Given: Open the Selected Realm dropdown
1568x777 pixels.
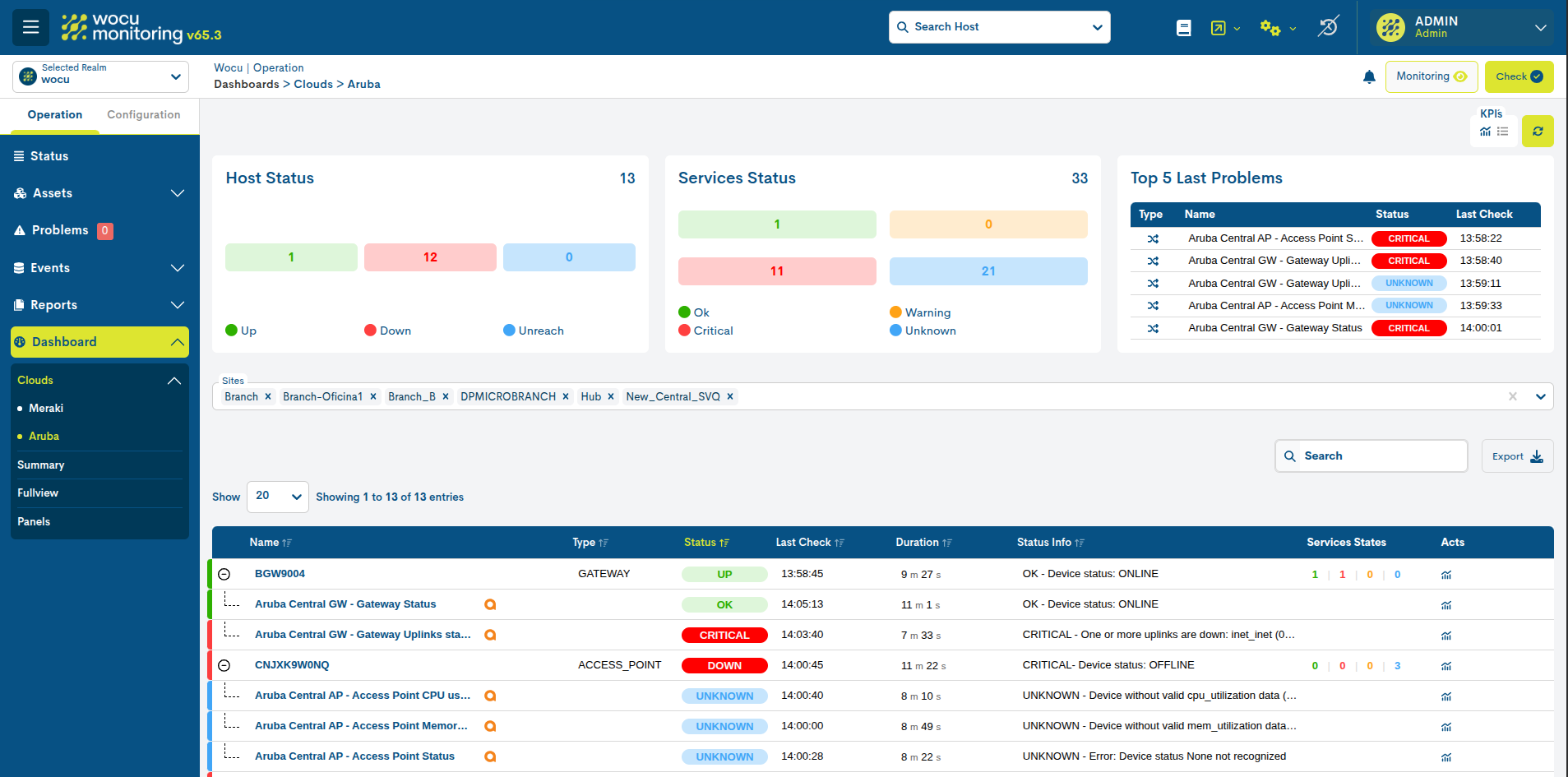Looking at the screenshot, I should pyautogui.click(x=100, y=76).
